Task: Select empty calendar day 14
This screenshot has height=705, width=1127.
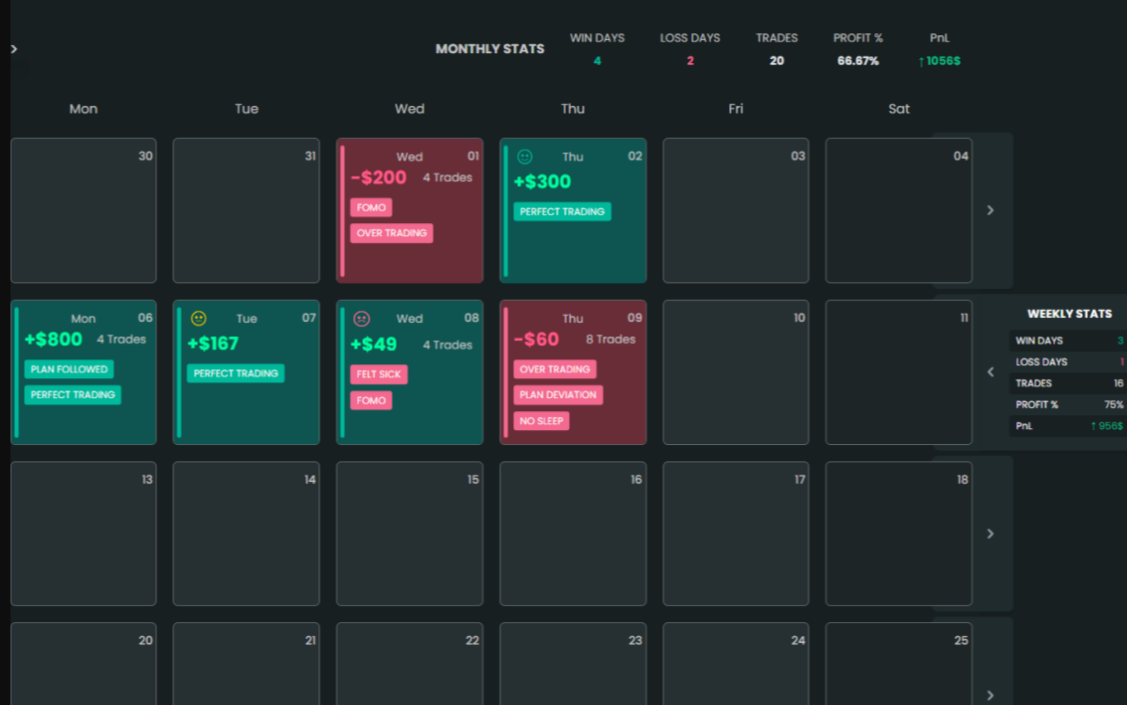Action: pyautogui.click(x=247, y=533)
